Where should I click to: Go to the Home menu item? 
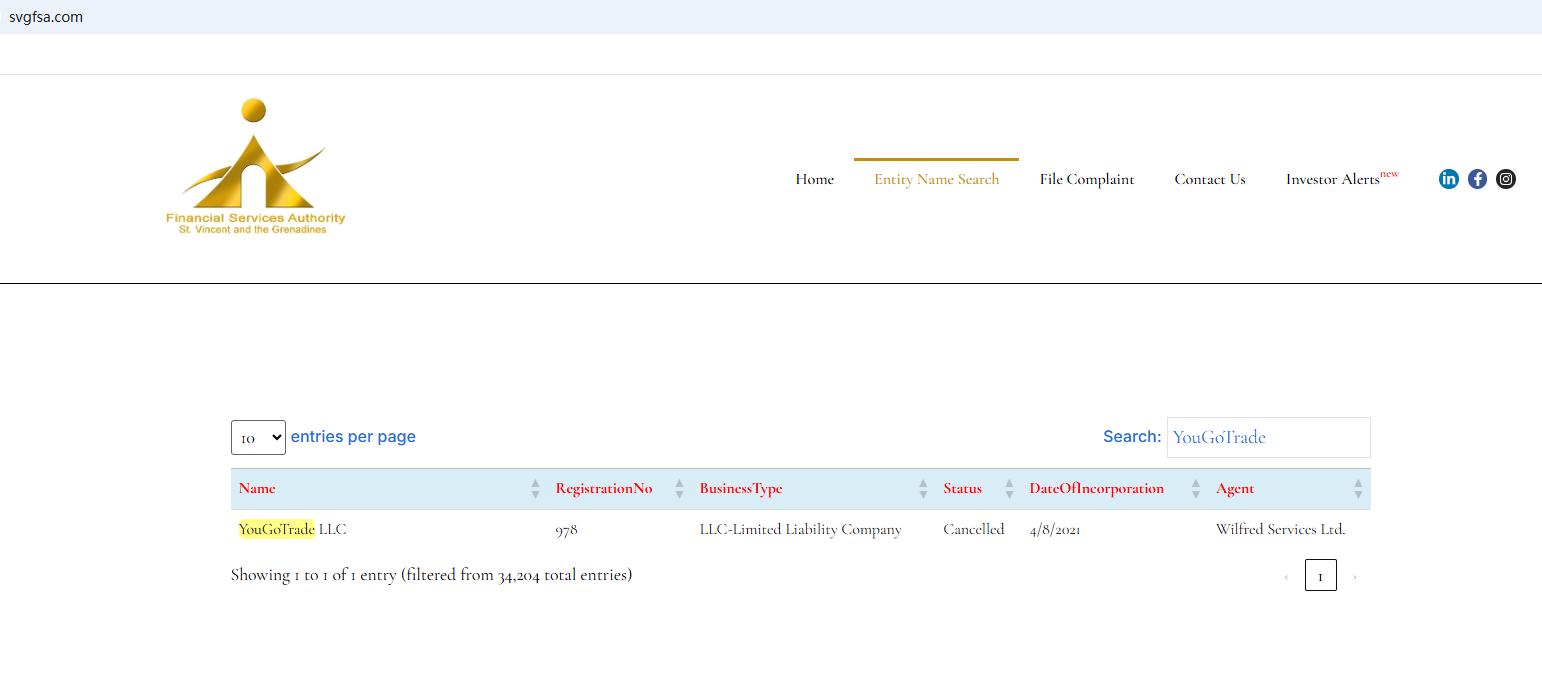tap(814, 180)
